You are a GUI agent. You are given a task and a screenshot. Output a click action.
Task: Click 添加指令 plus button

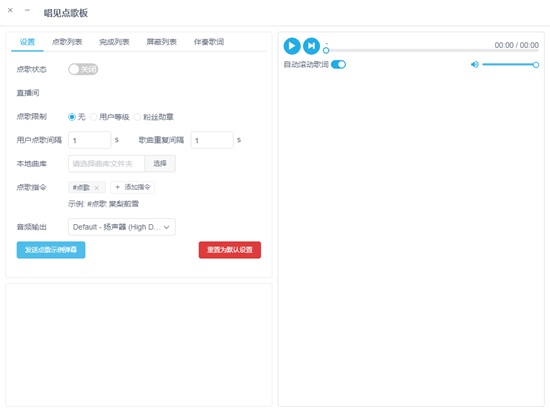(133, 187)
